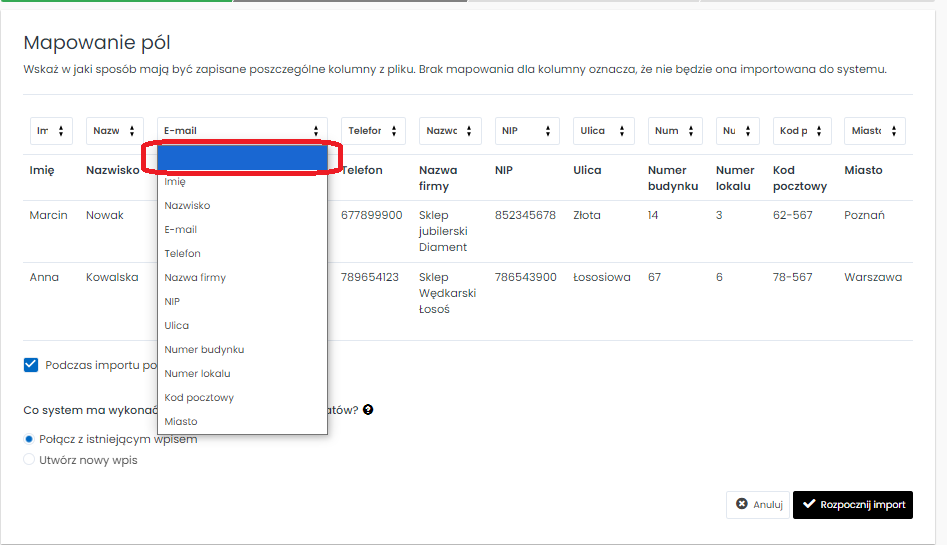Click the Kowalska surname cell

pos(112,277)
